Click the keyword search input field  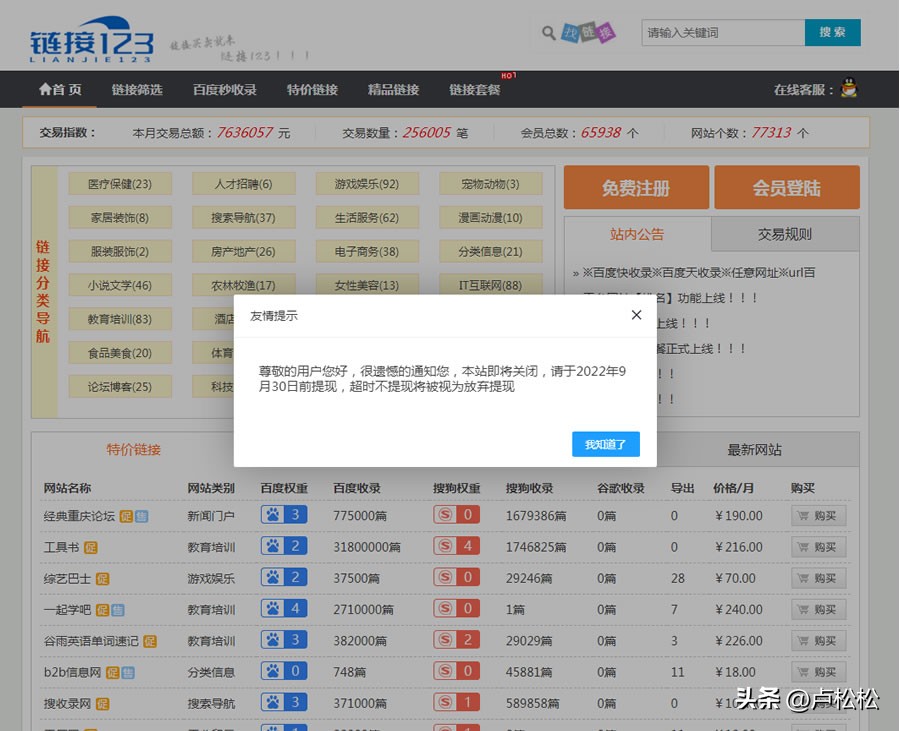click(x=722, y=32)
